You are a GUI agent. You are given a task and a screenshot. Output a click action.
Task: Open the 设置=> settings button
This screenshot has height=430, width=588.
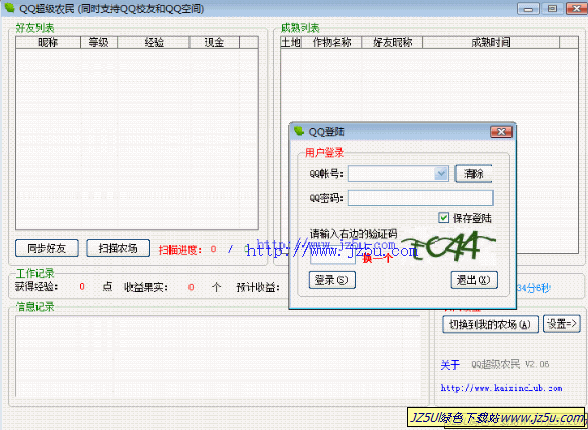tap(562, 324)
